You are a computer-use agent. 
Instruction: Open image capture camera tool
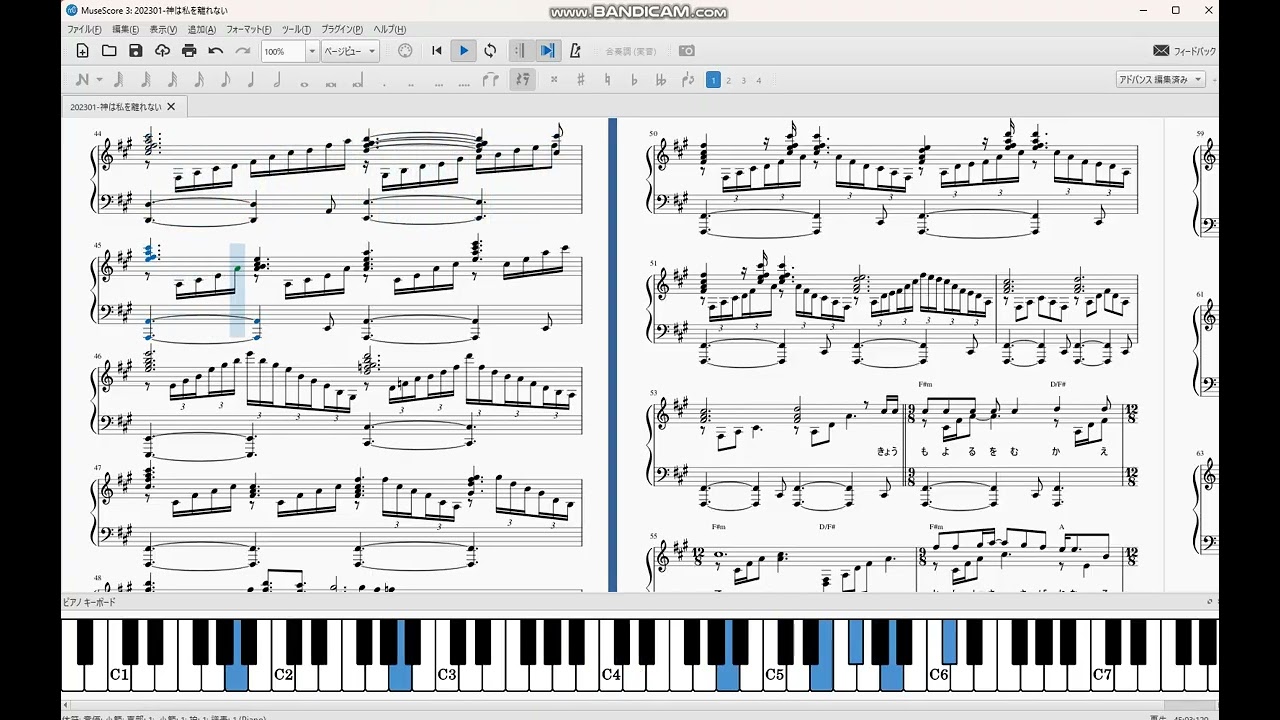pos(687,51)
